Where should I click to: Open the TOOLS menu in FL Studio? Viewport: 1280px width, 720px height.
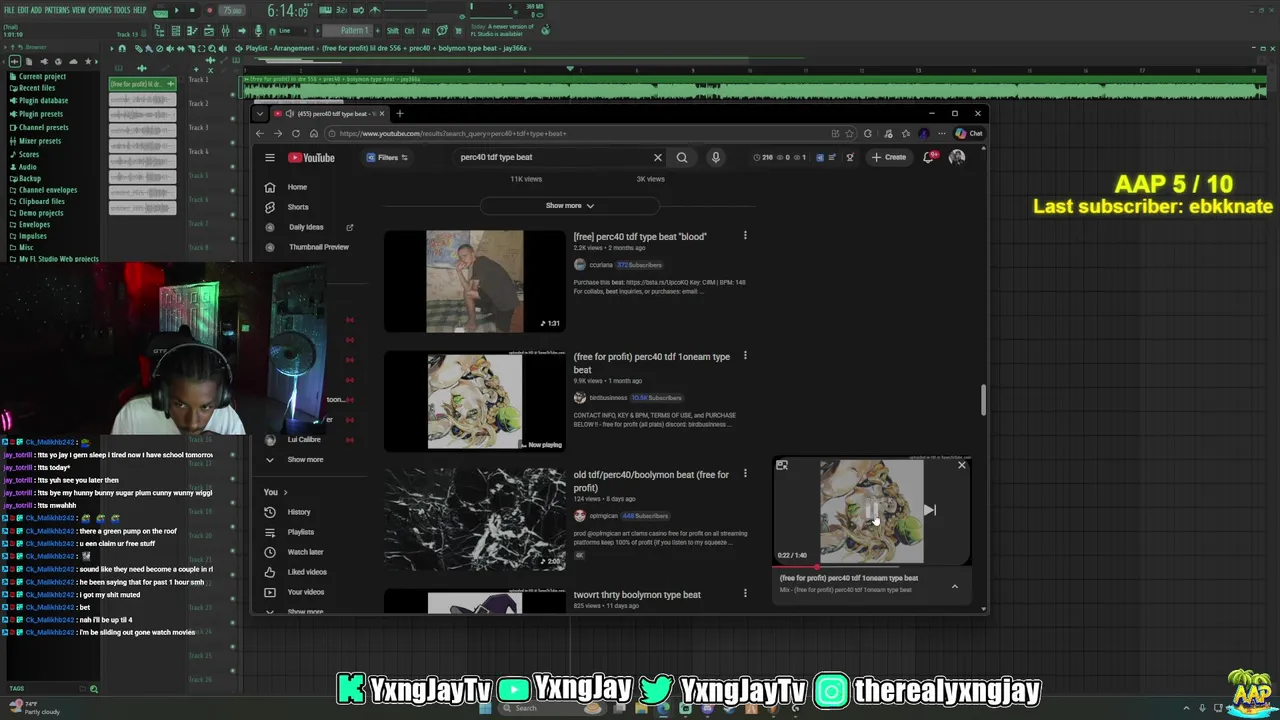pos(122,10)
